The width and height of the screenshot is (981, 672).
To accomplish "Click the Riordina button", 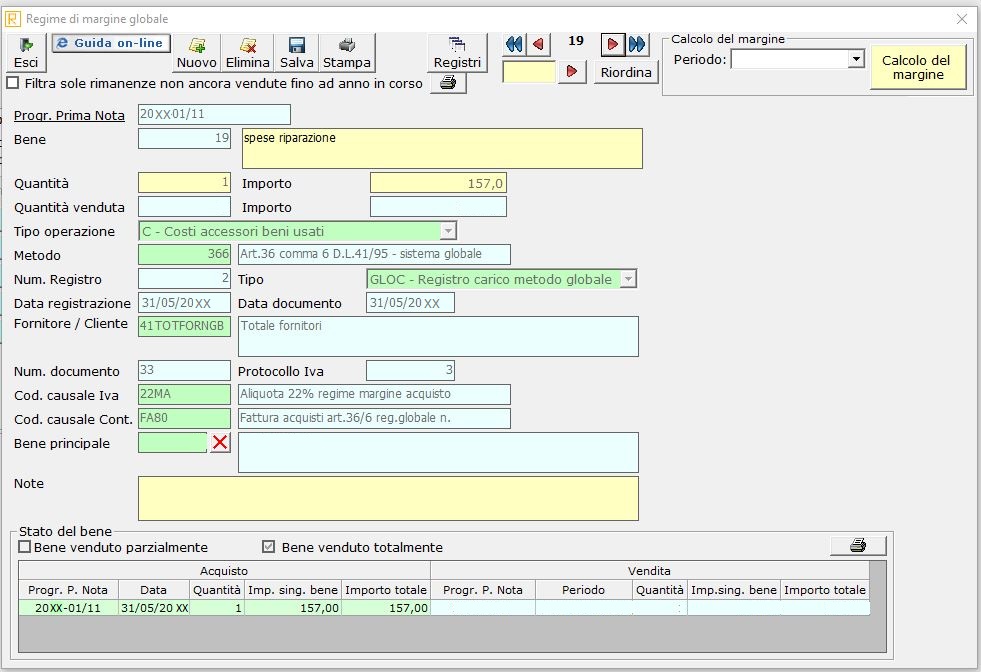I will [x=626, y=72].
